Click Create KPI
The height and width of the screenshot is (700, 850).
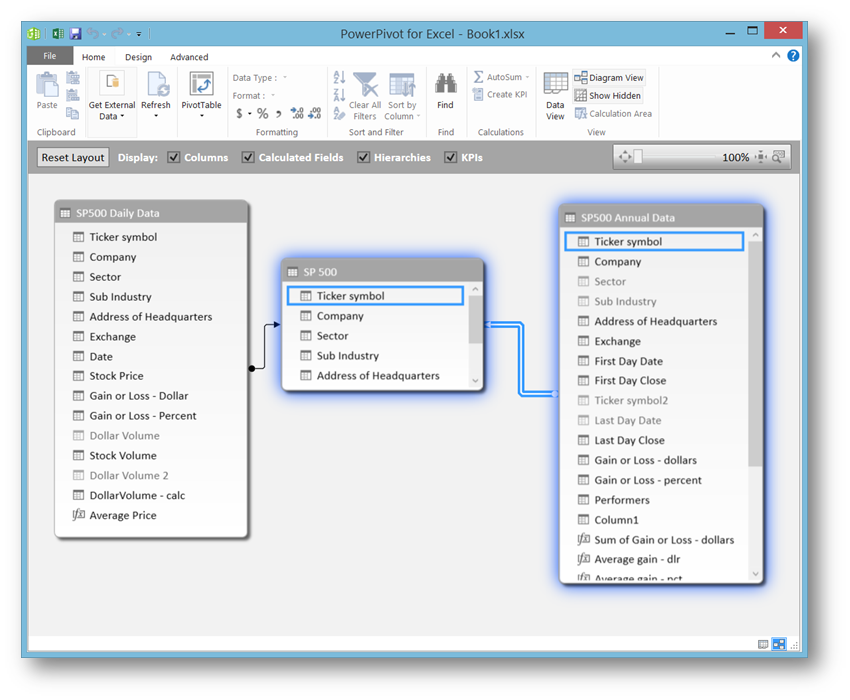click(x=500, y=94)
